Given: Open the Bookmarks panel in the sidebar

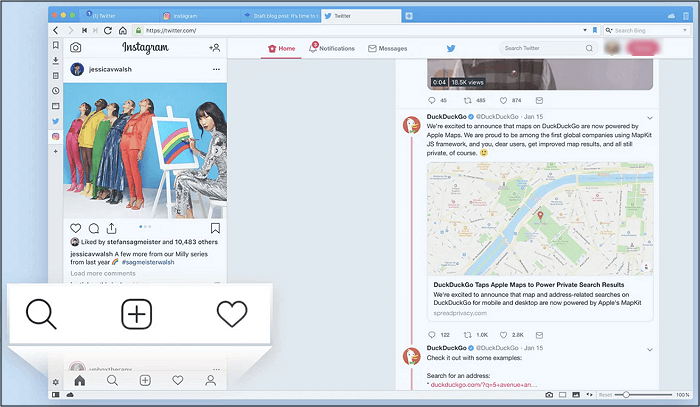Looking at the screenshot, I should tap(55, 45).
